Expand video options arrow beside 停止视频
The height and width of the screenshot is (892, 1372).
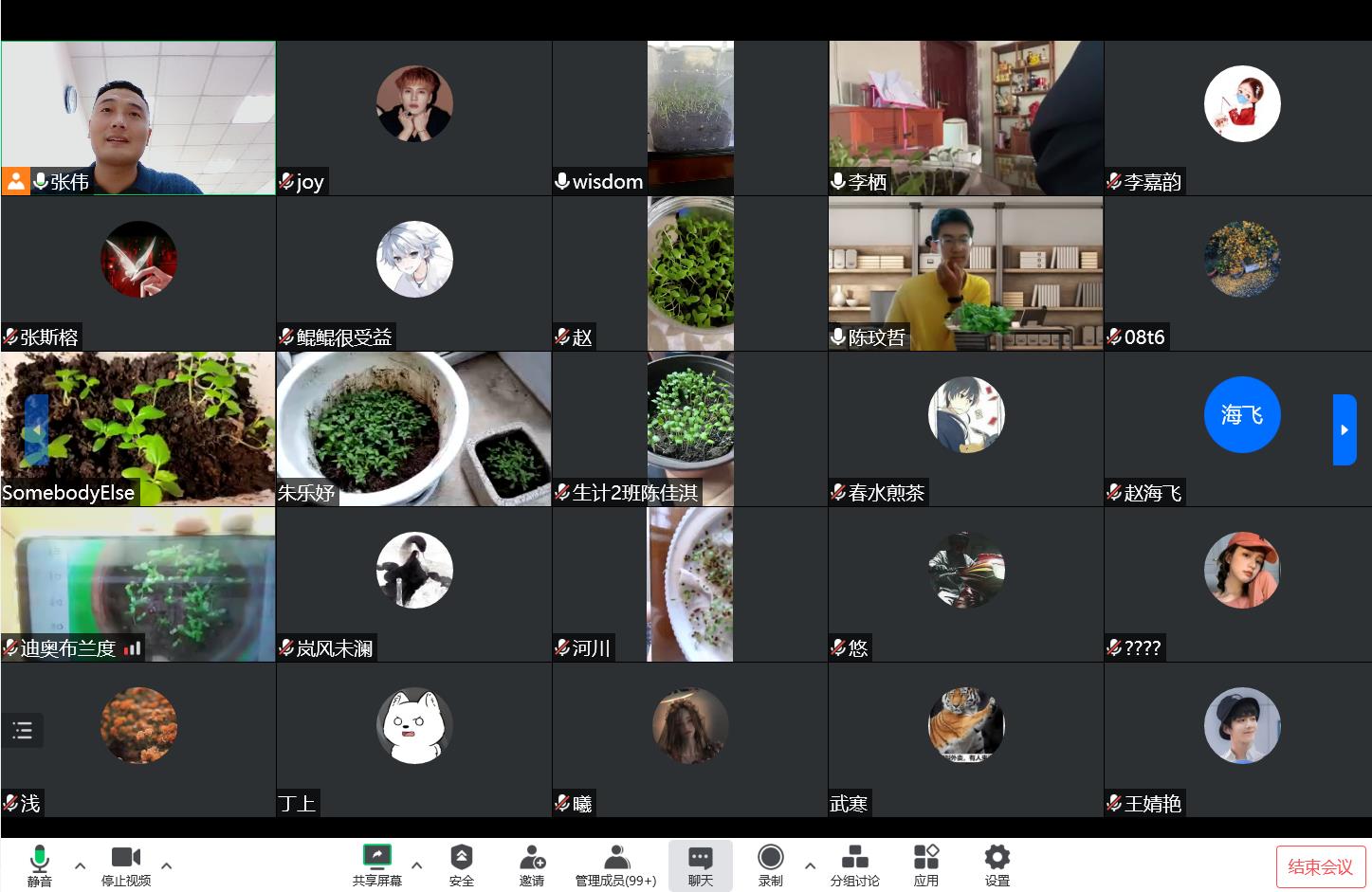click(167, 865)
